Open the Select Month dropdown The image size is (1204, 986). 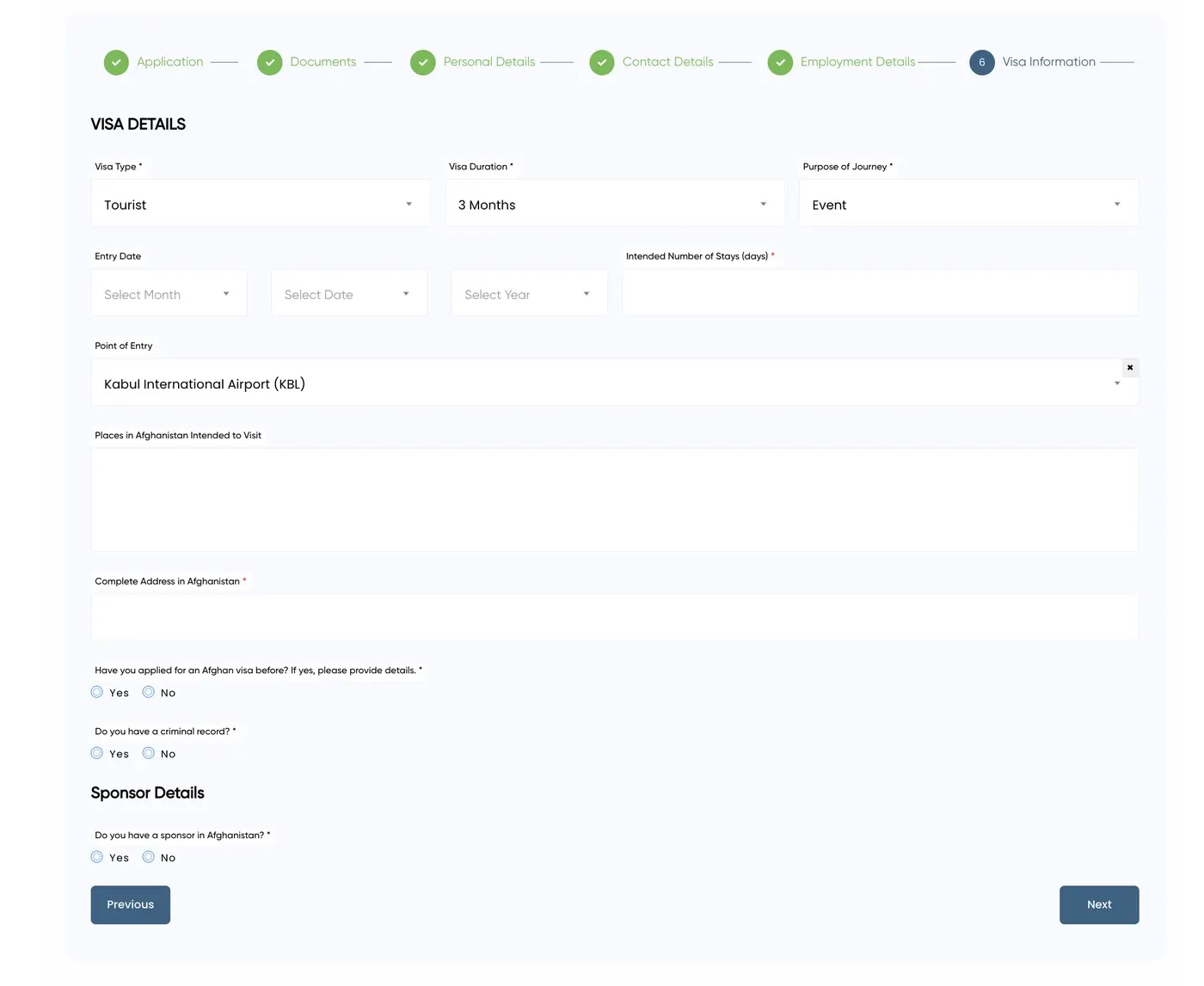point(169,293)
